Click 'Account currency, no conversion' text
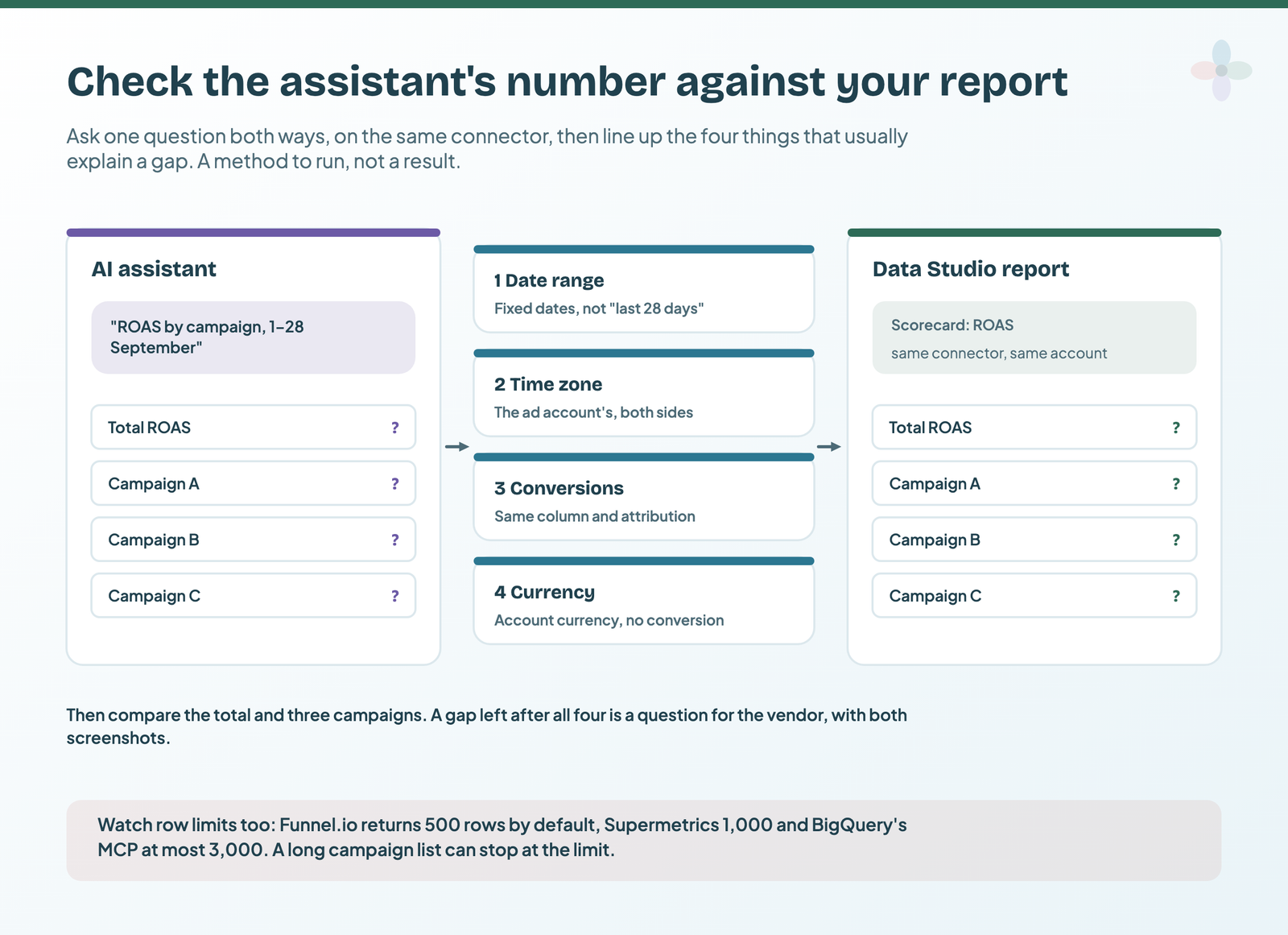1288x935 pixels. click(x=609, y=620)
